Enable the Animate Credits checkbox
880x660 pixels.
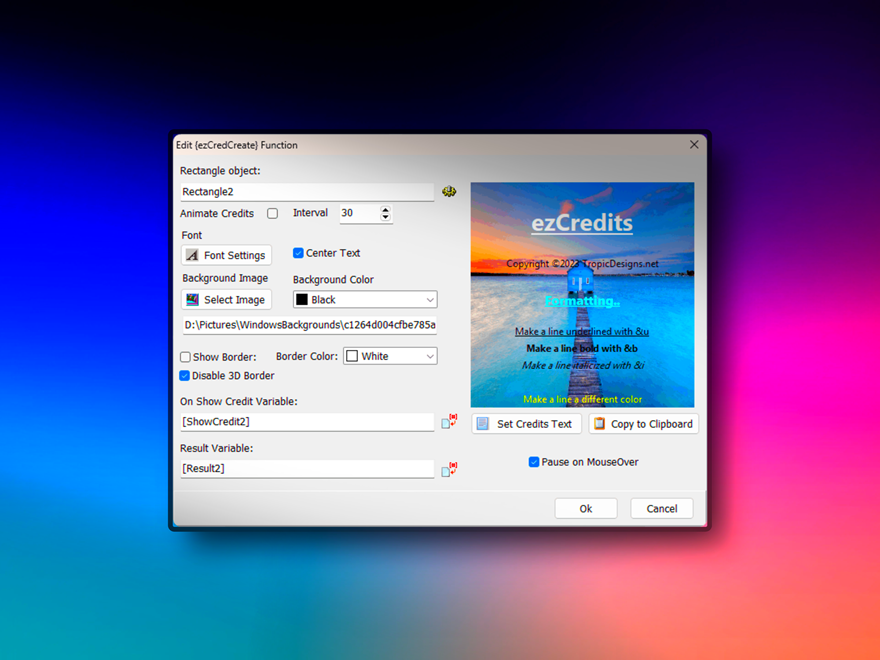272,214
